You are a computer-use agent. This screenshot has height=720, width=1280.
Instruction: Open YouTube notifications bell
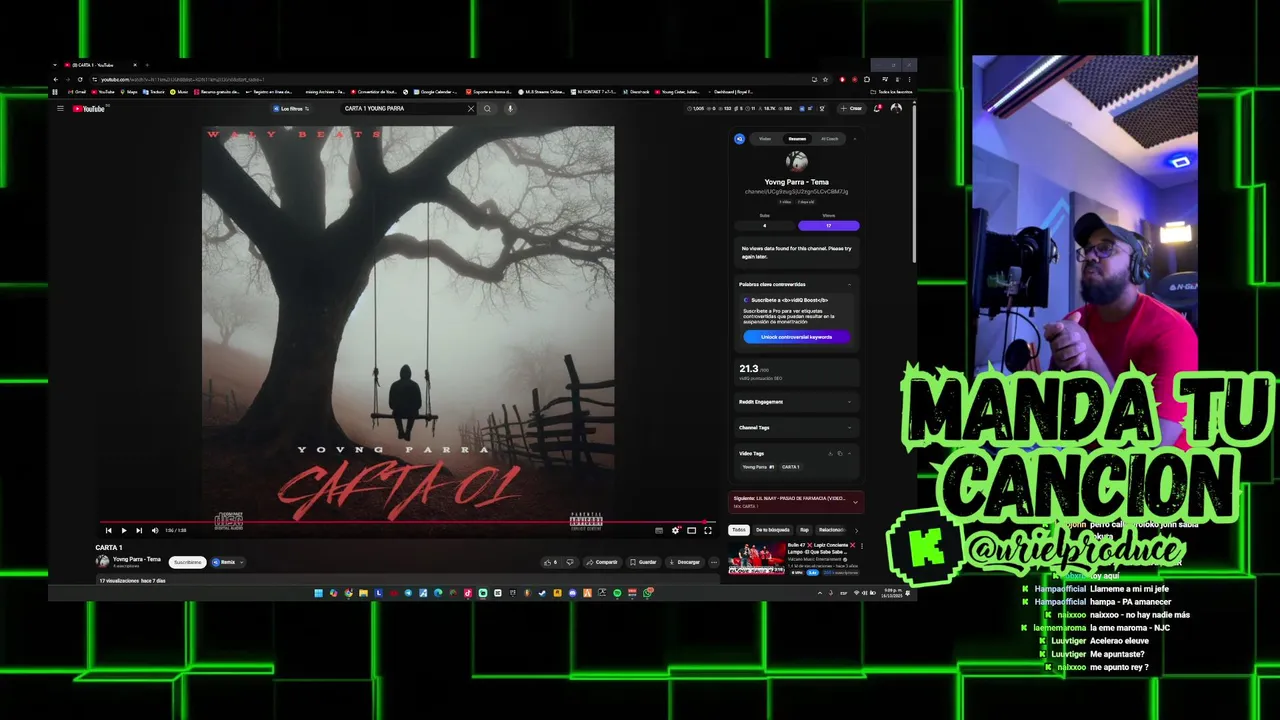click(x=877, y=108)
